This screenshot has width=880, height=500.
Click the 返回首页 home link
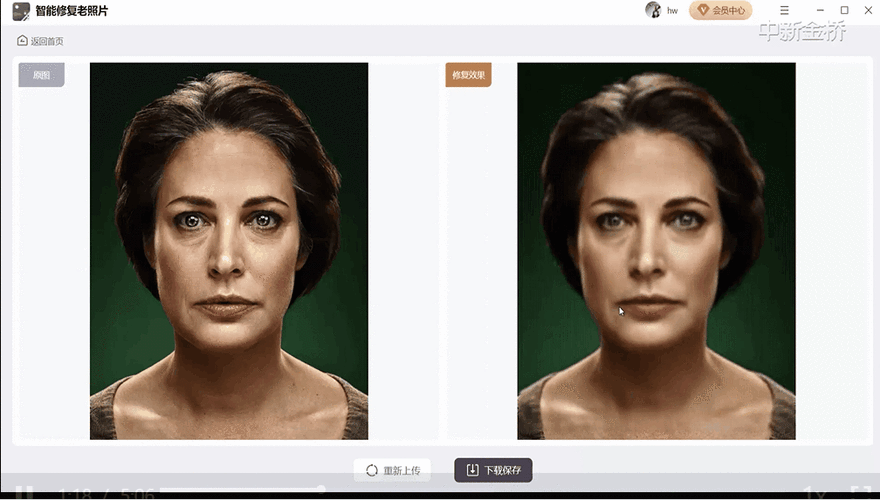[40, 41]
